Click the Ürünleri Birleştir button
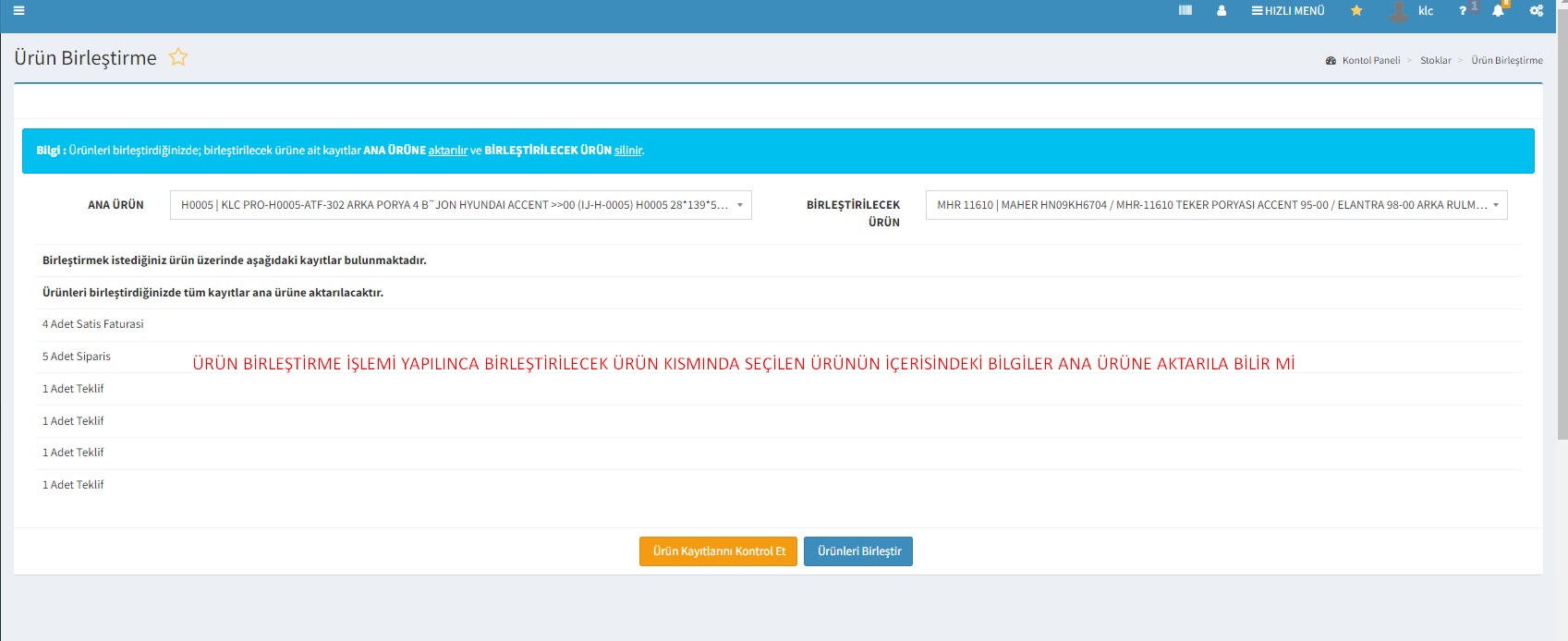This screenshot has height=641, width=1568. click(x=858, y=551)
